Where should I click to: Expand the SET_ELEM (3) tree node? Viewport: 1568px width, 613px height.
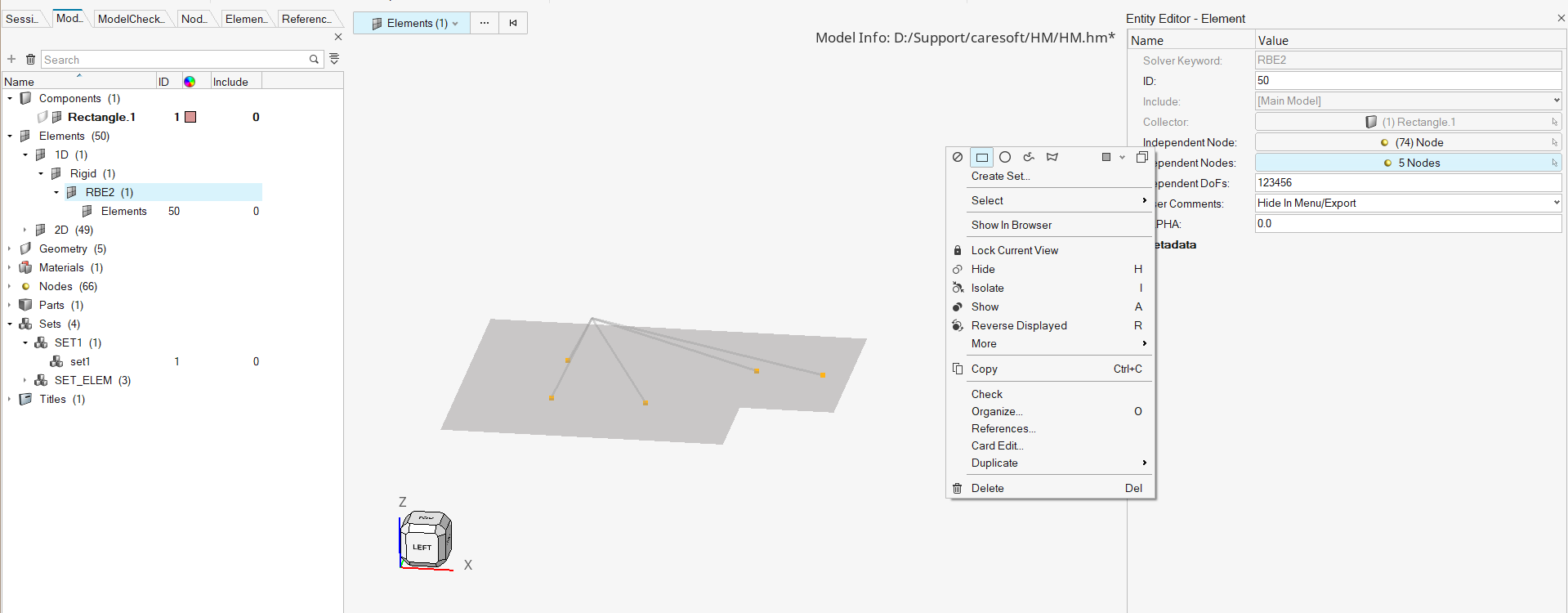tap(25, 380)
